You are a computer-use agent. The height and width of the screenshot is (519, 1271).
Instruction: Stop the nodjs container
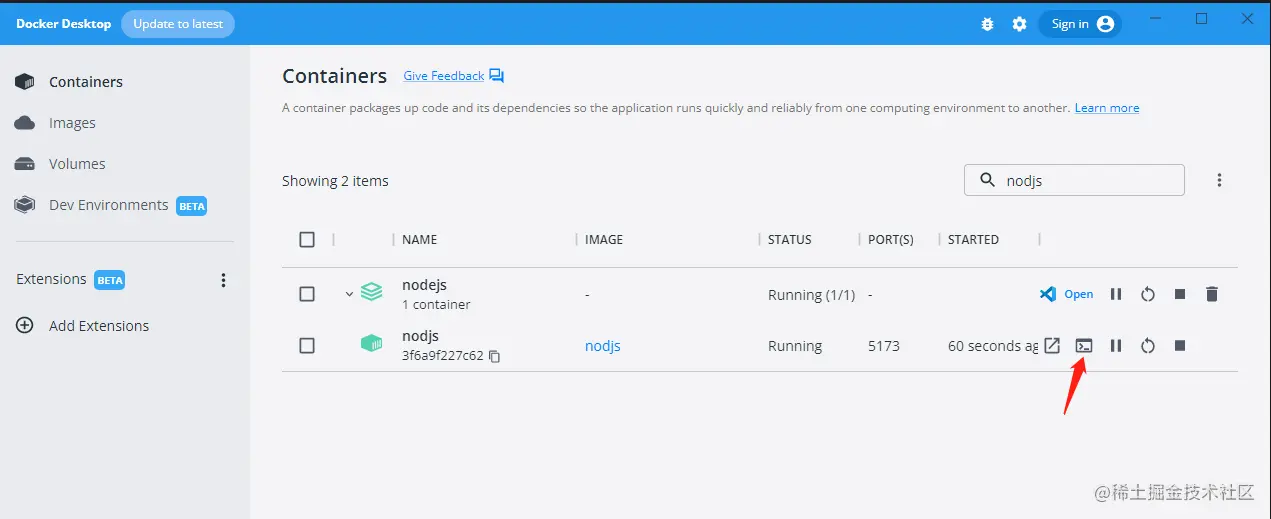[1180, 345]
